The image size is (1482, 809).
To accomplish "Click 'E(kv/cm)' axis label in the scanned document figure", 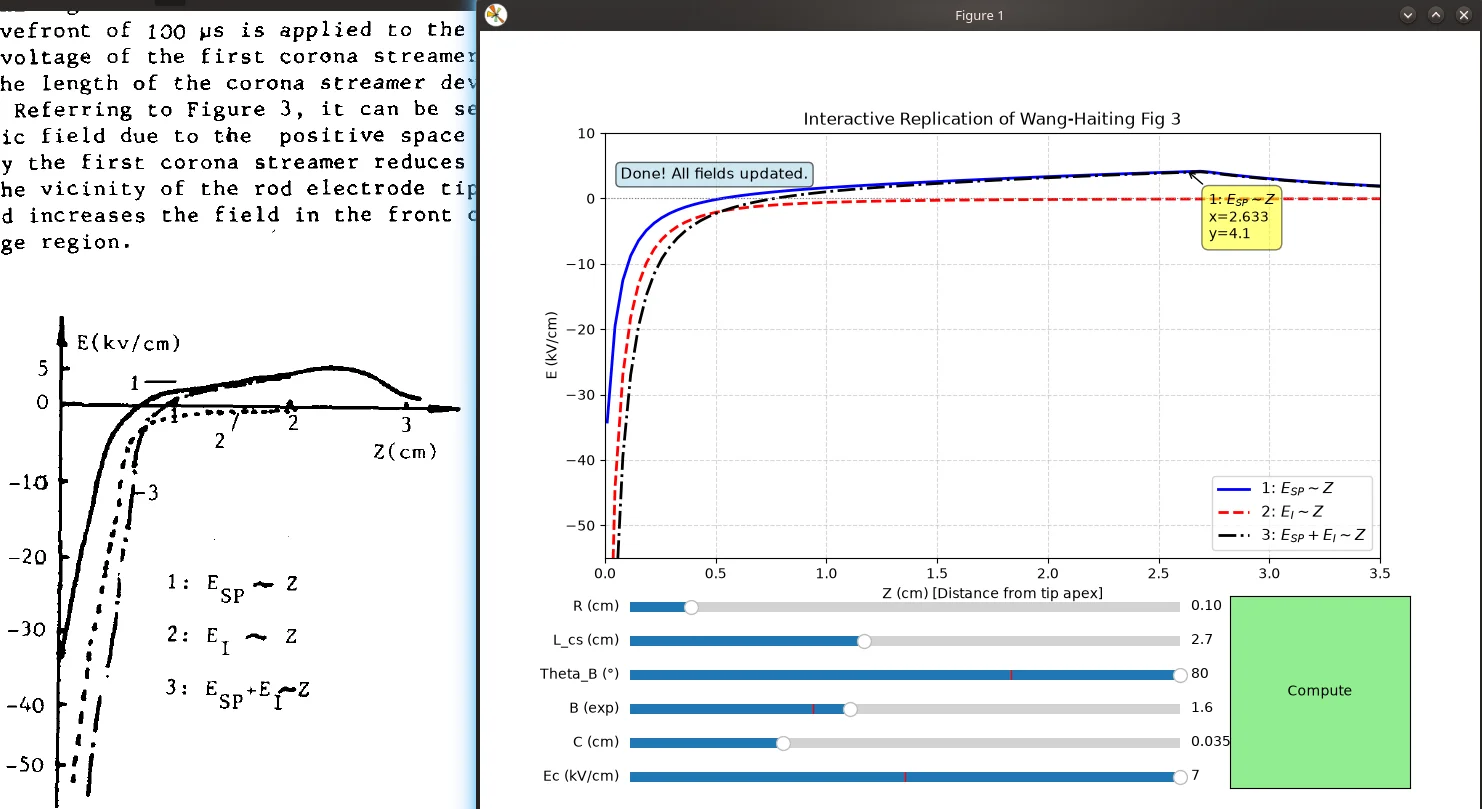I will (x=128, y=344).
